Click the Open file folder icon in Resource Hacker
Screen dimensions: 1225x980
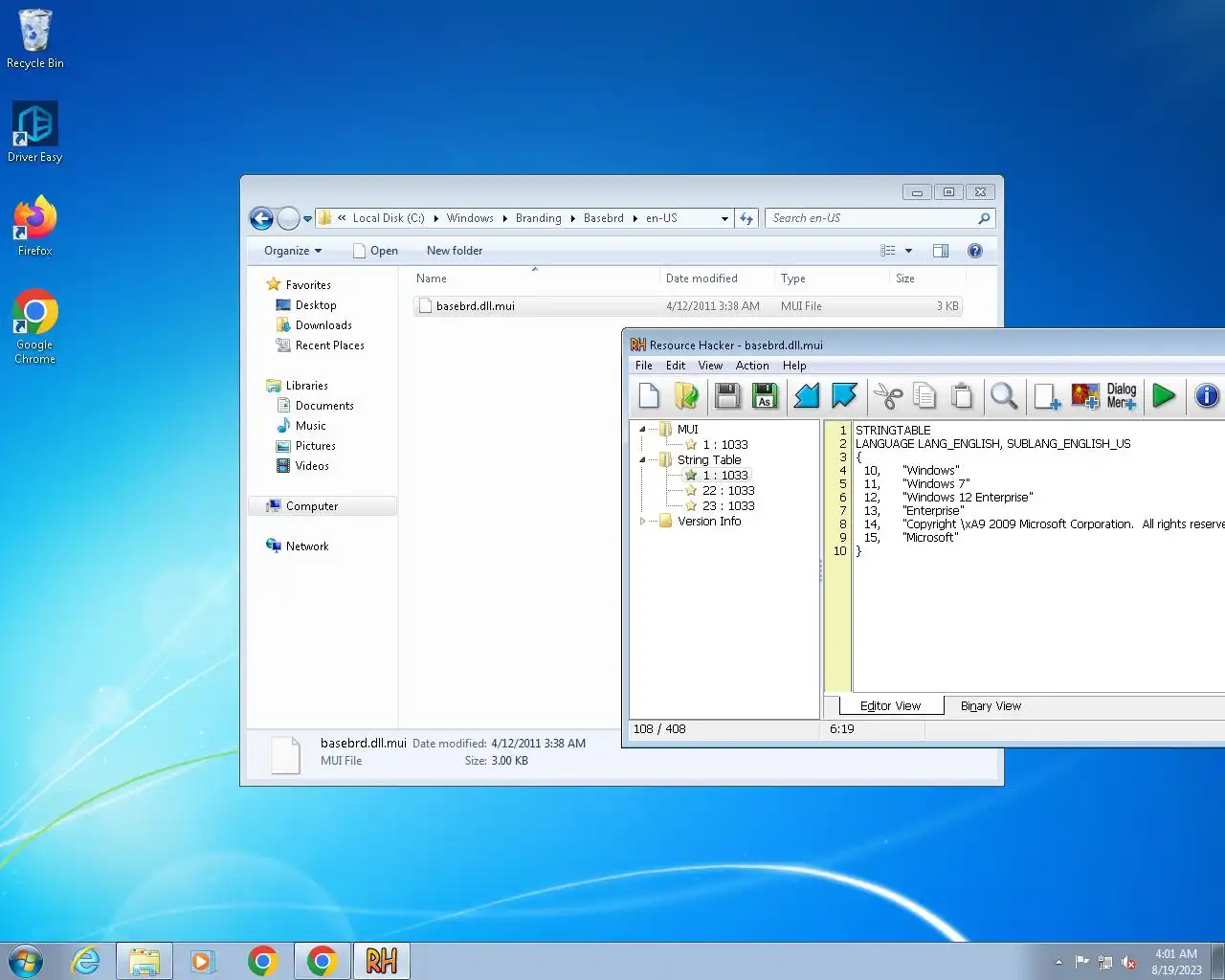coord(686,395)
